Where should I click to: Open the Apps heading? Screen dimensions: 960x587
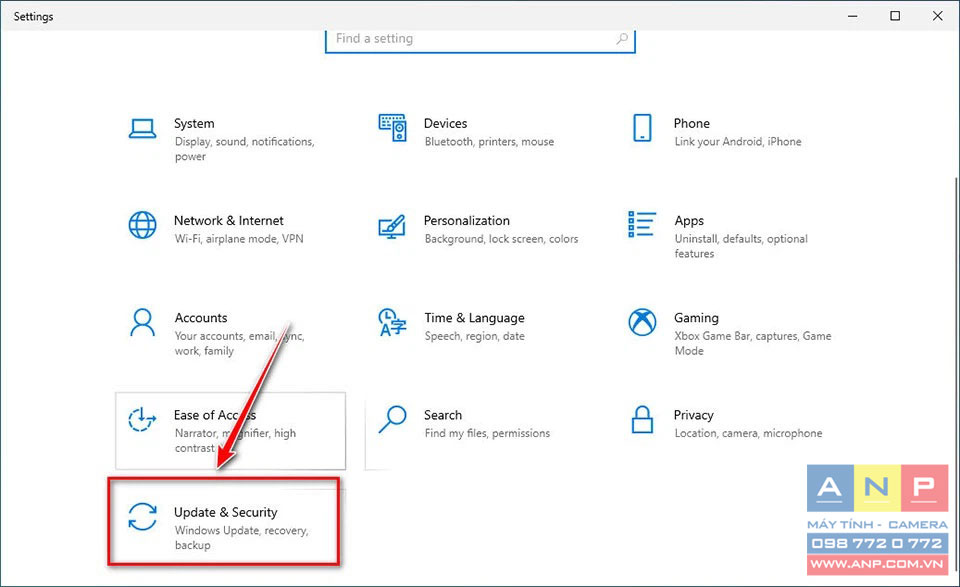(689, 221)
